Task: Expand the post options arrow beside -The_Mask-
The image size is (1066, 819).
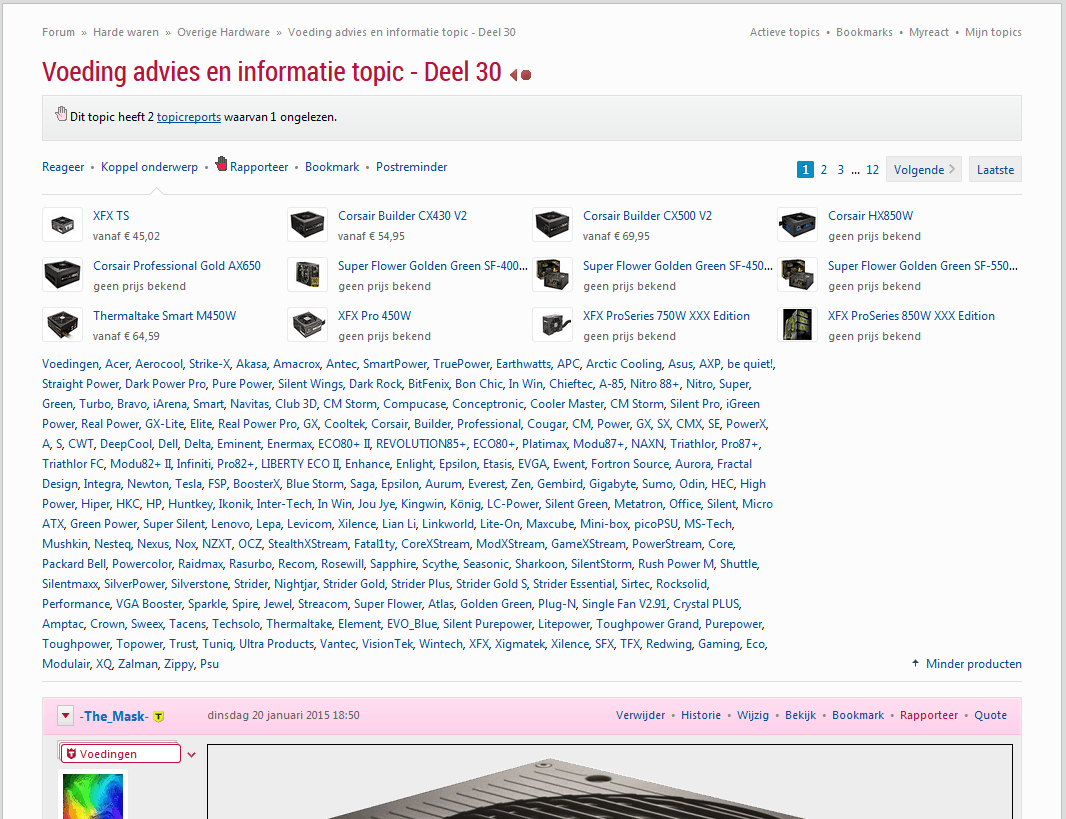Action: [x=65, y=715]
